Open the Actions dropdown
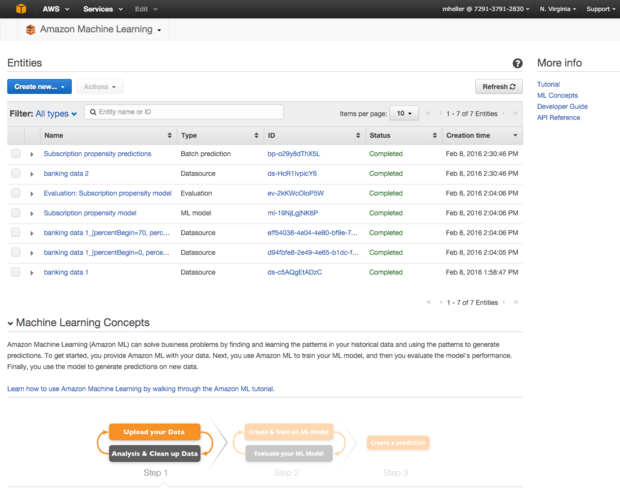Viewport: 620px width, 488px height. (x=100, y=87)
